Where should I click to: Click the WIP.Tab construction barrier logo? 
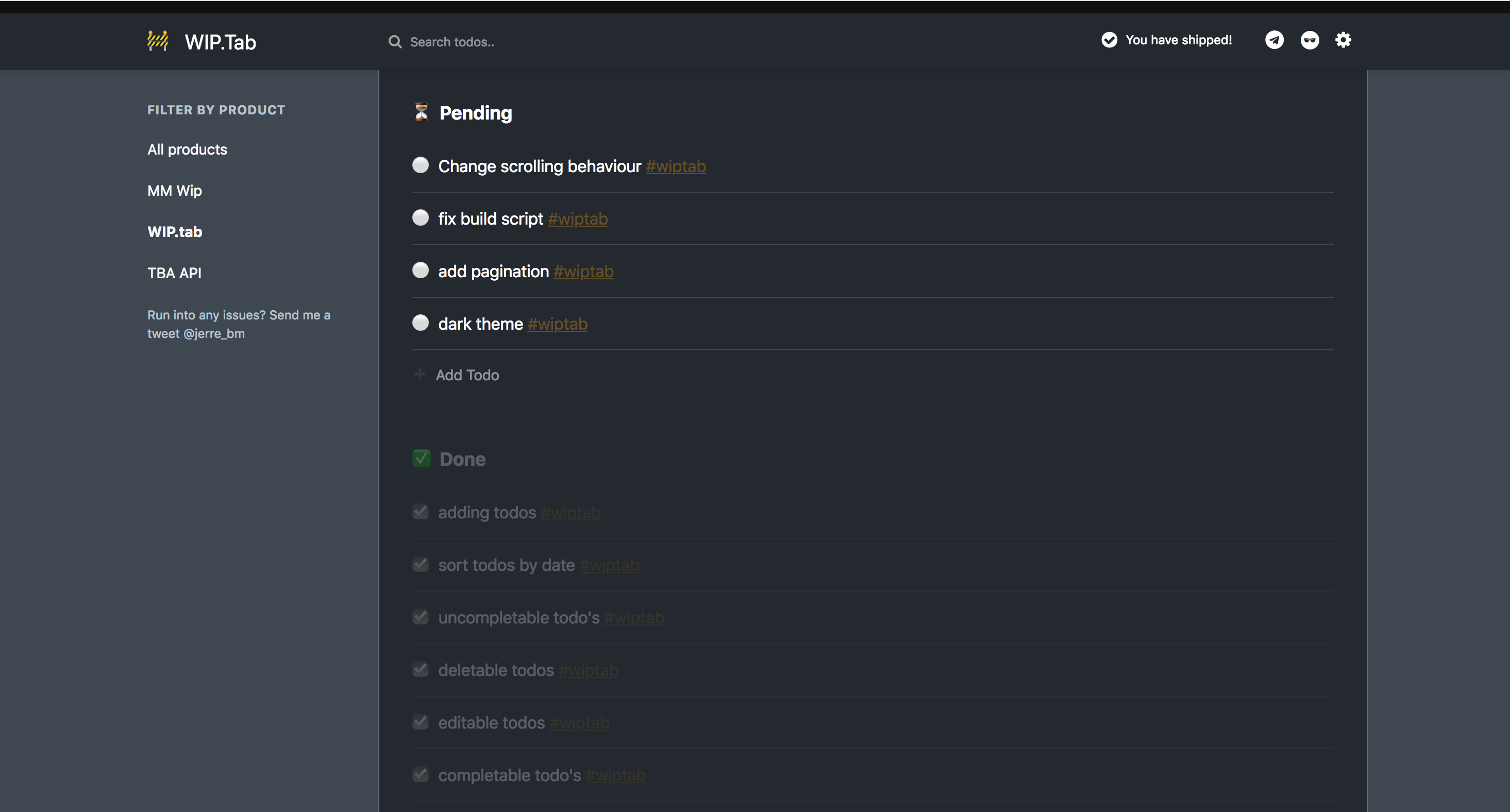click(158, 41)
